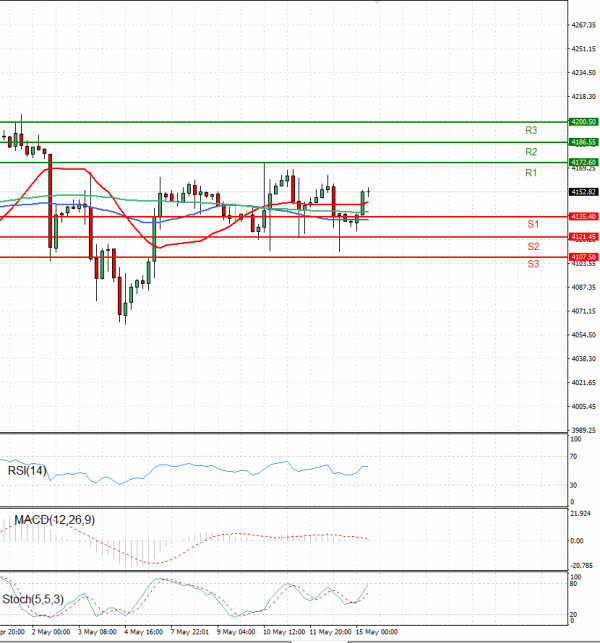Select the 4200.50 price tag
Image resolution: width=600 pixels, height=643 pixels.
pos(583,122)
